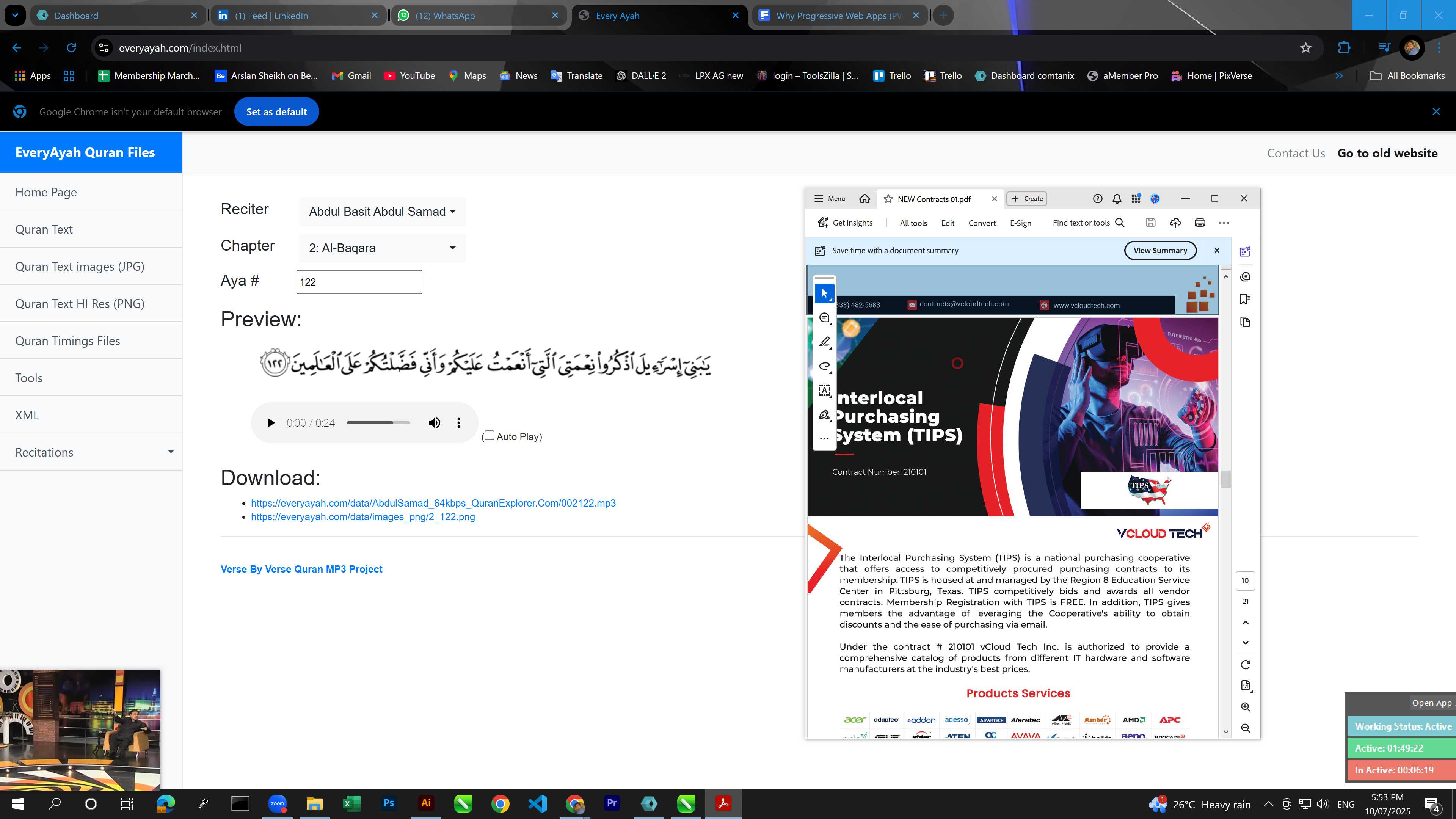Add a comment with Acrobat's sticky note tool
This screenshot has width=1456, height=819.
coord(825,318)
